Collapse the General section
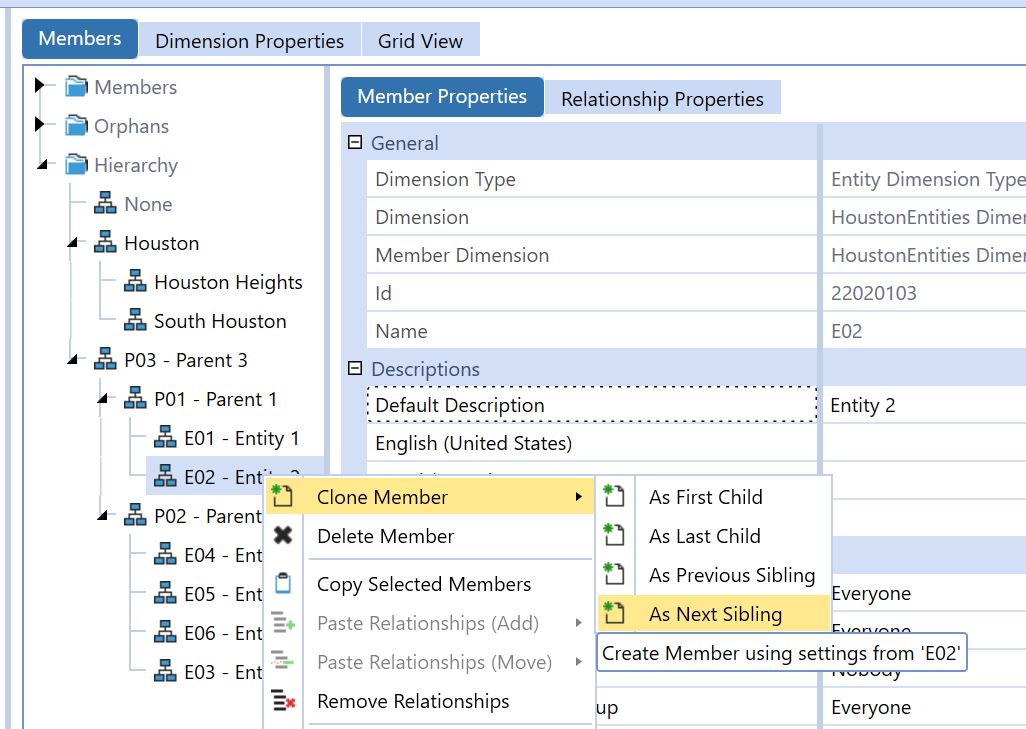The image size is (1026, 729). tap(354, 143)
